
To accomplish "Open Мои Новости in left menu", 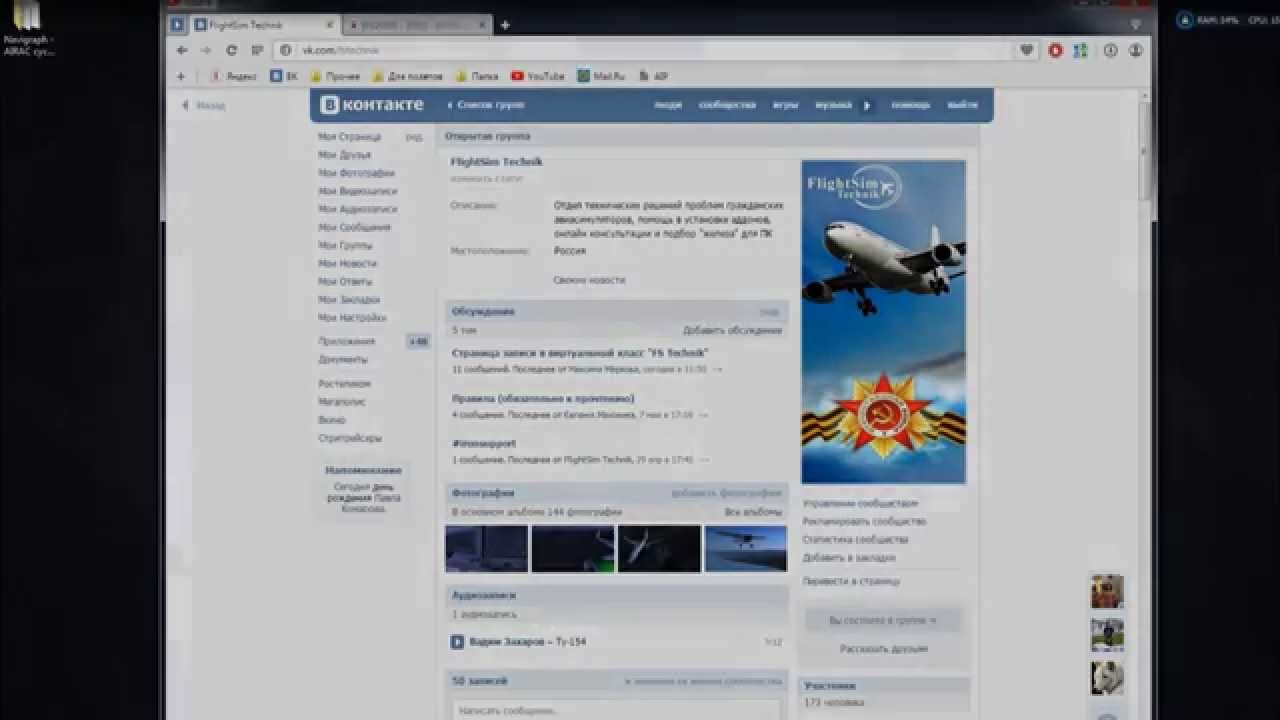I will click(347, 263).
